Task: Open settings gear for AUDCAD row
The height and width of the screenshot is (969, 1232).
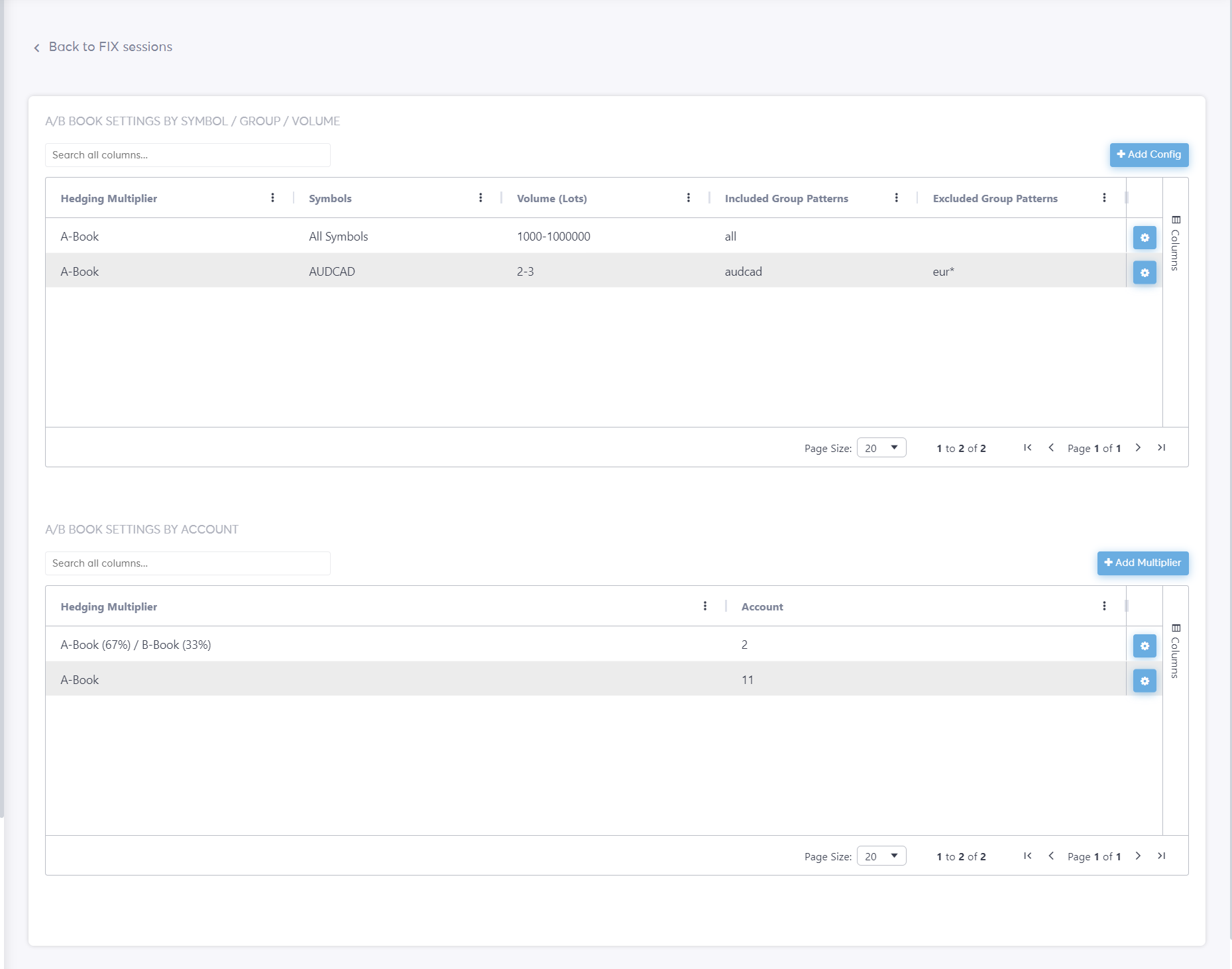Action: tap(1144, 272)
